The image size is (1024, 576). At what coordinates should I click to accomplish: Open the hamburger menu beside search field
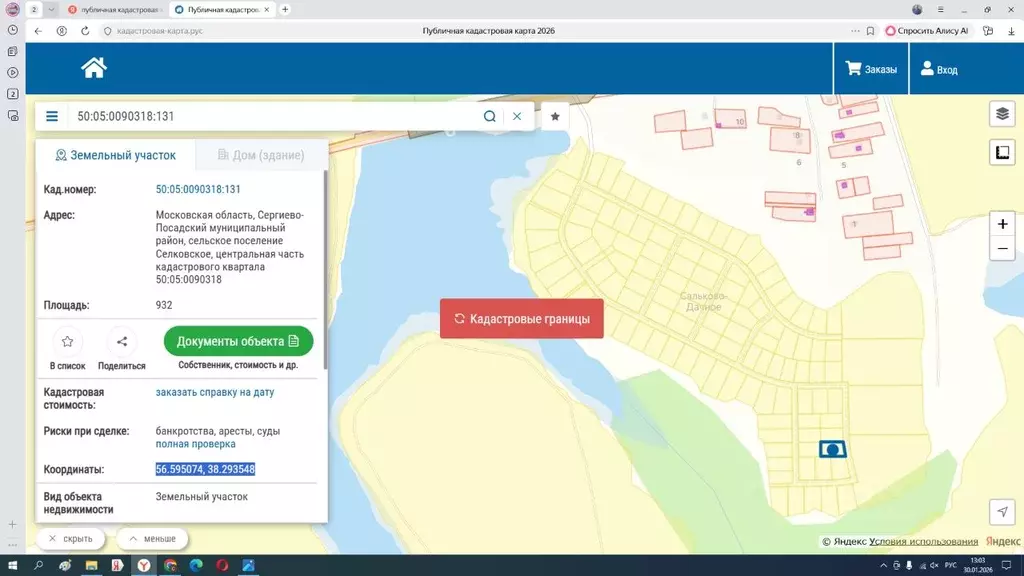coord(52,116)
